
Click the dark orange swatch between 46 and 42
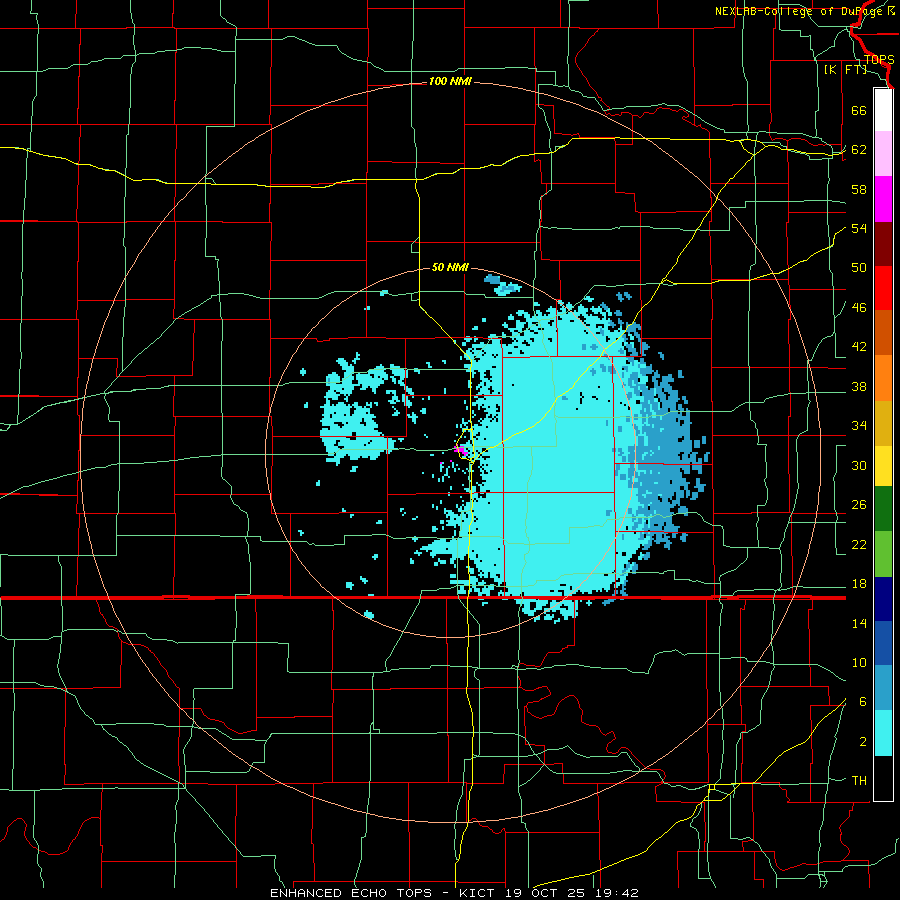(x=883, y=333)
